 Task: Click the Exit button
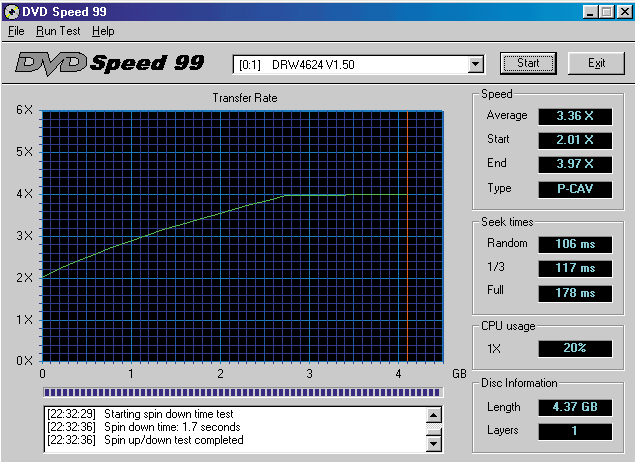click(596, 63)
